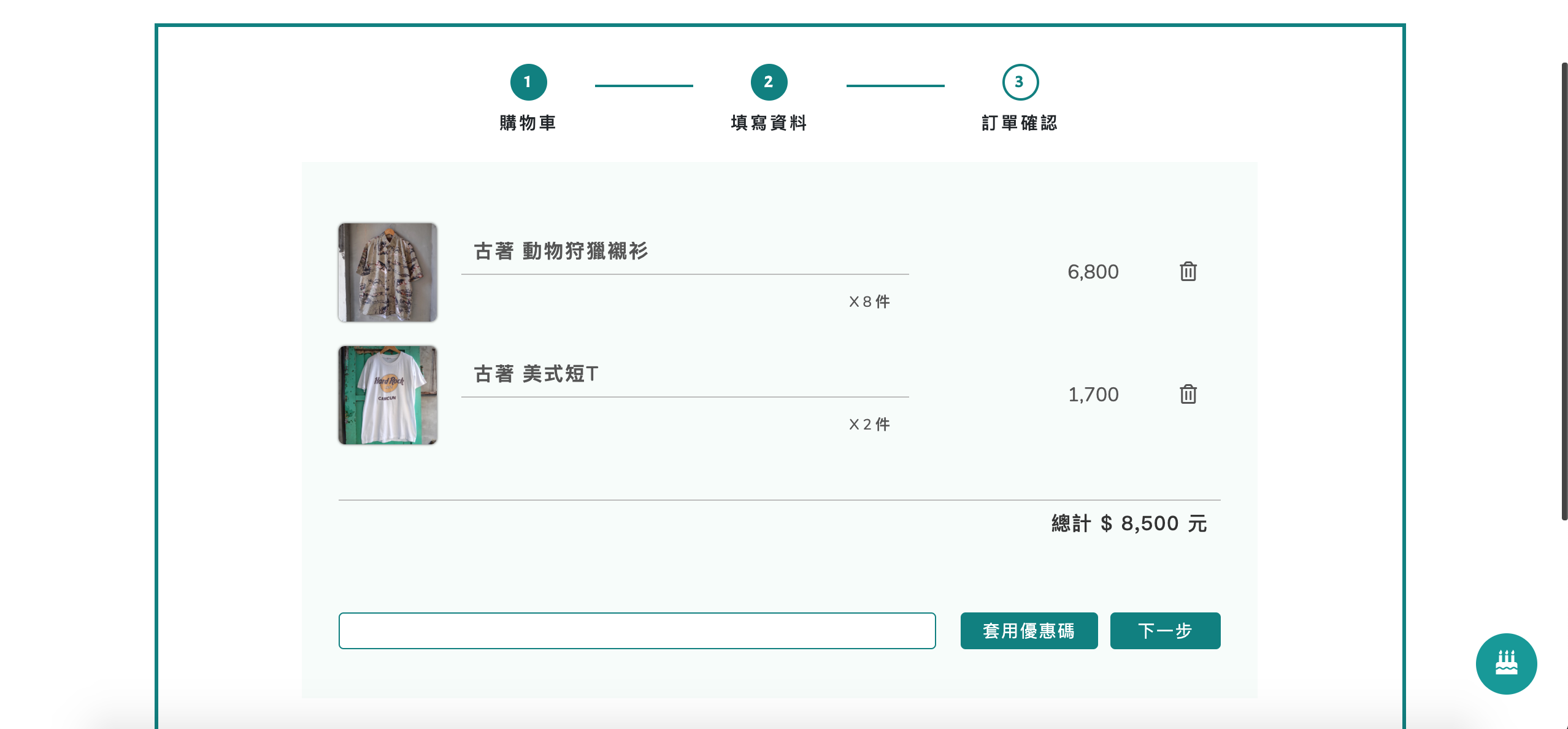Viewport: 1568px width, 729px height.
Task: Open the cake widget at bottom right
Action: tap(1506, 663)
